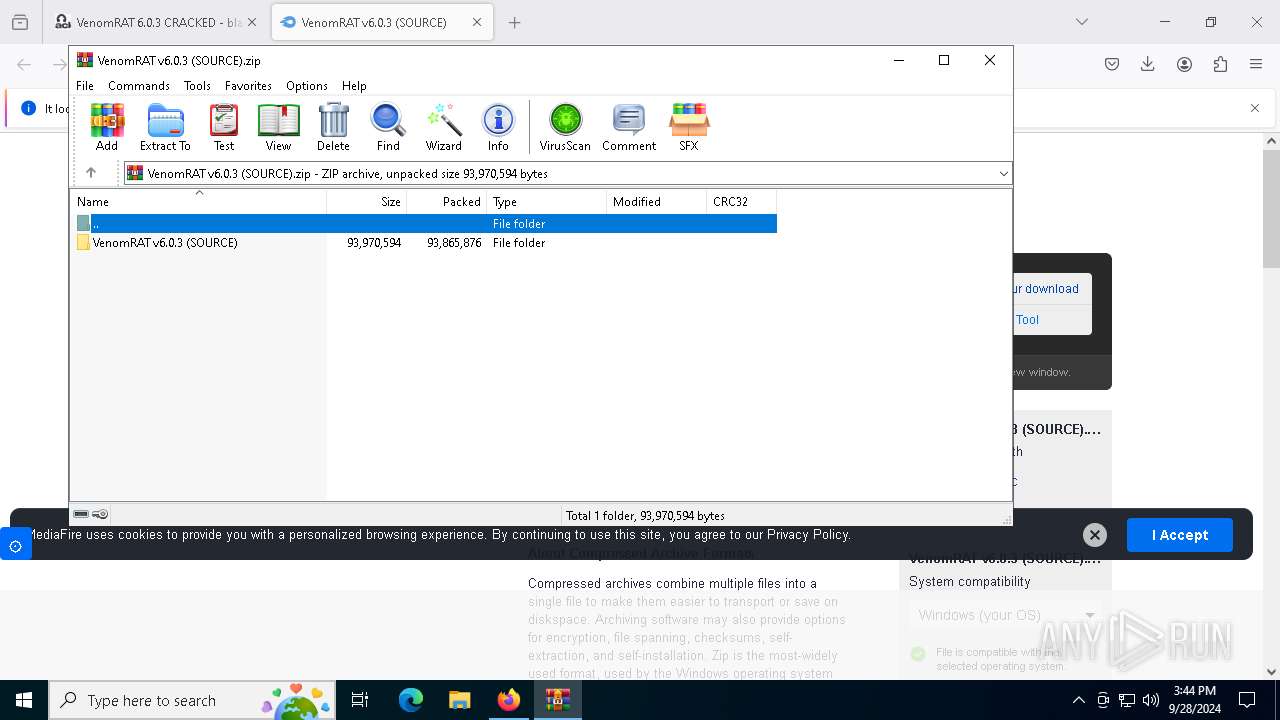1280x720 pixels.
Task: Close the Firefox notification bar
Action: click(1255, 108)
